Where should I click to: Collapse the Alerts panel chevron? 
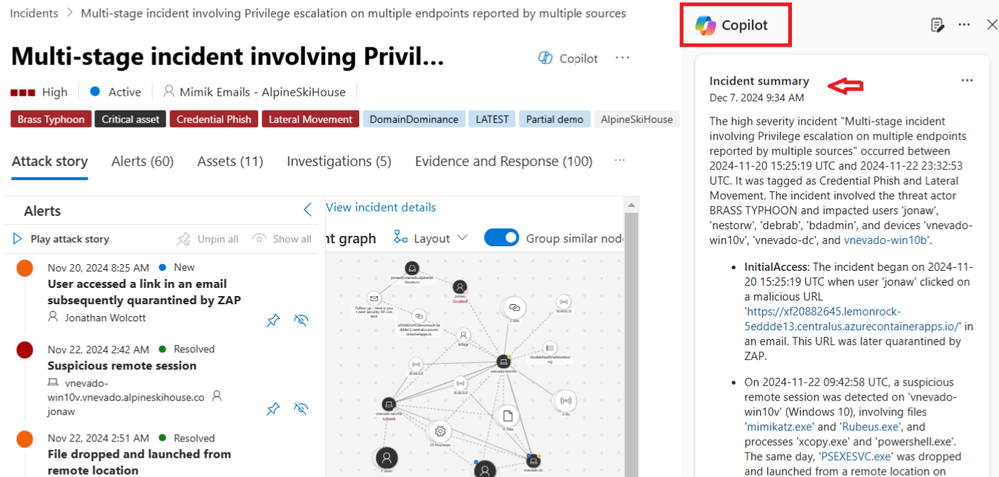(308, 210)
